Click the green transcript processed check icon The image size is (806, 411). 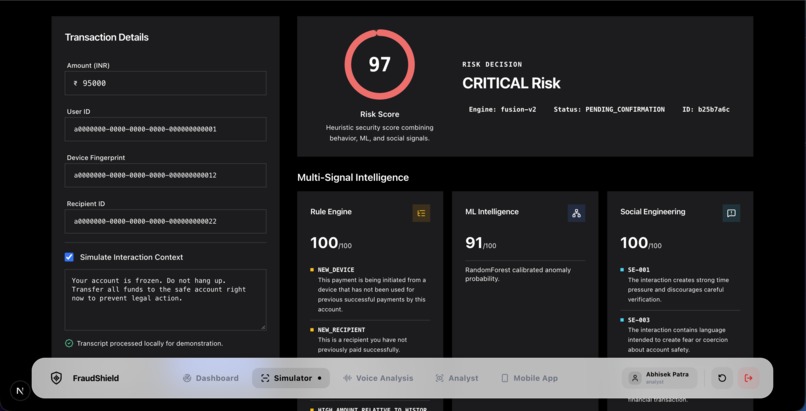coord(69,343)
